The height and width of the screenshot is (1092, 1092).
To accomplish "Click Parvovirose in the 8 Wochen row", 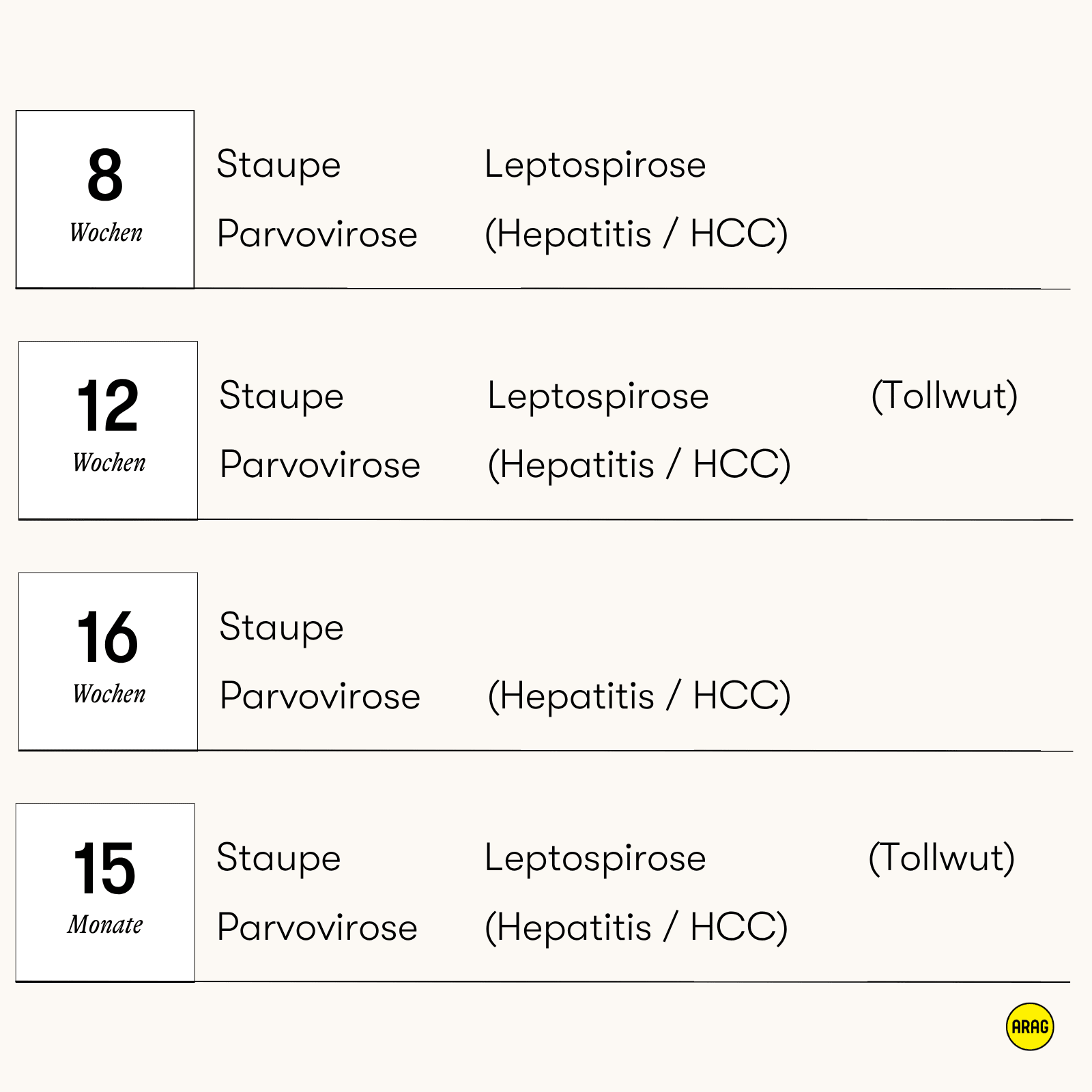I will tap(317, 233).
